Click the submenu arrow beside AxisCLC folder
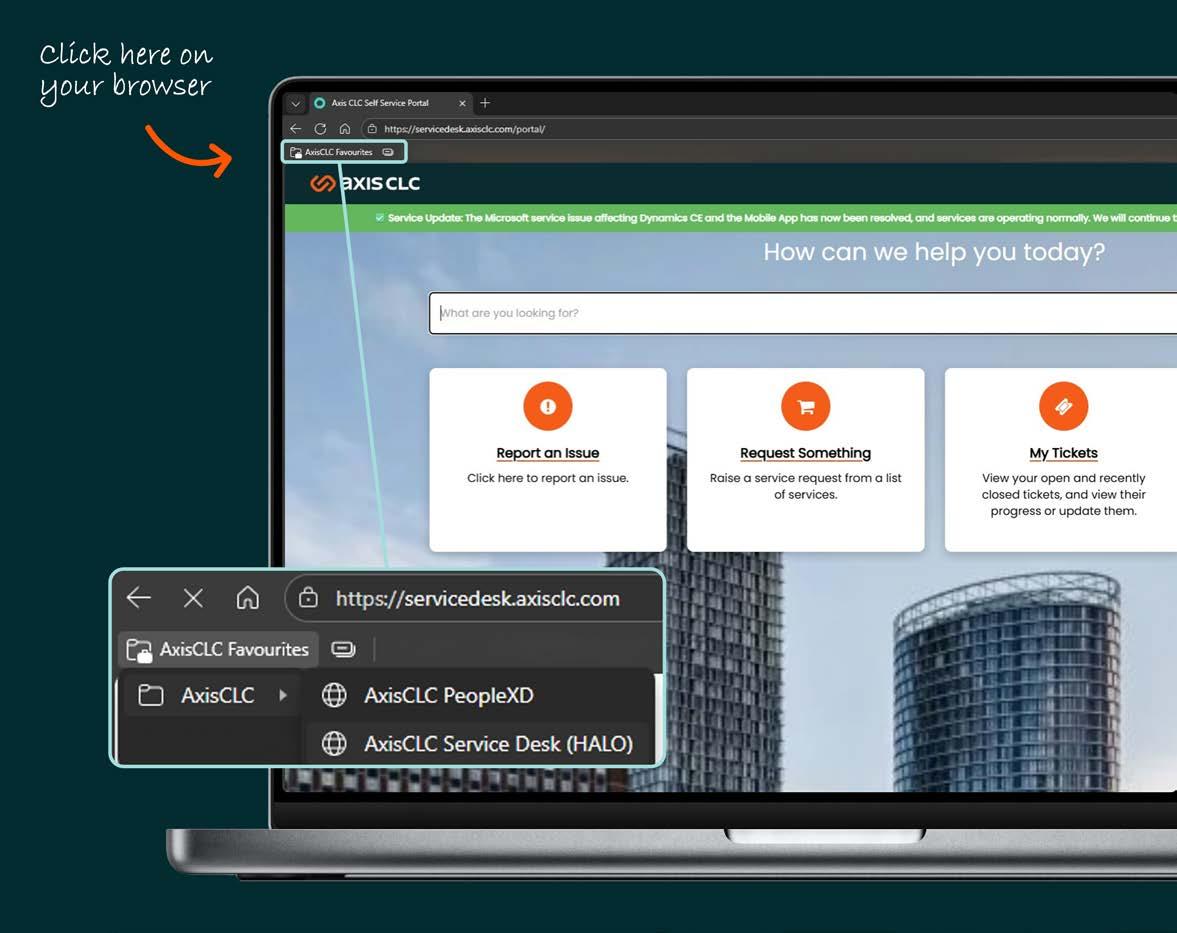The width and height of the screenshot is (1177, 933). tap(283, 696)
